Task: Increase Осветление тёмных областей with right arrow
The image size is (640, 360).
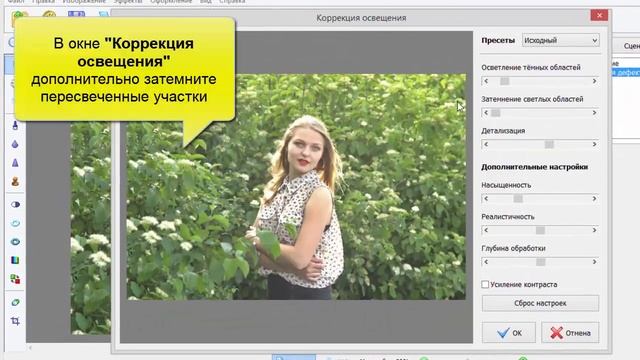Action: pyautogui.click(x=595, y=81)
